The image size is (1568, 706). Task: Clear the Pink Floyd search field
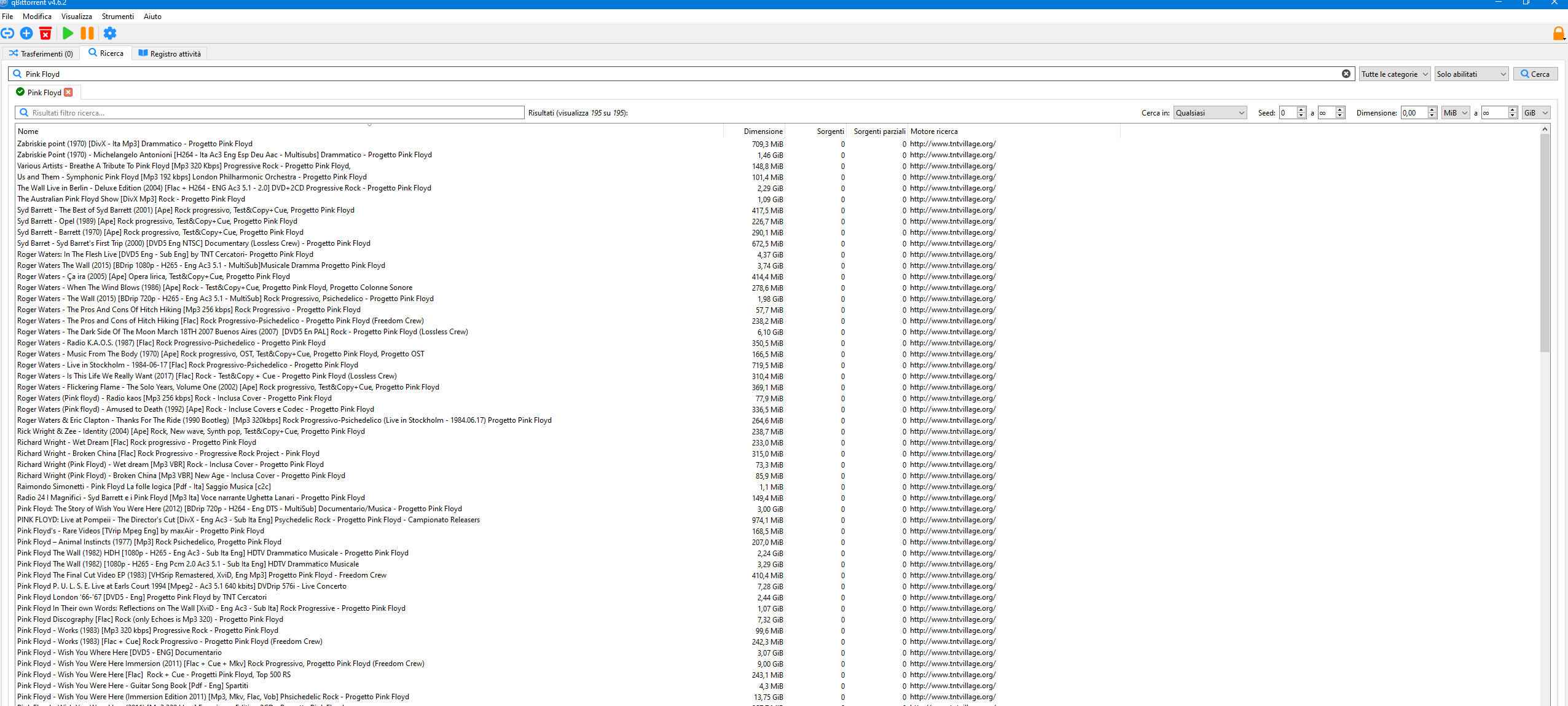tap(1346, 74)
